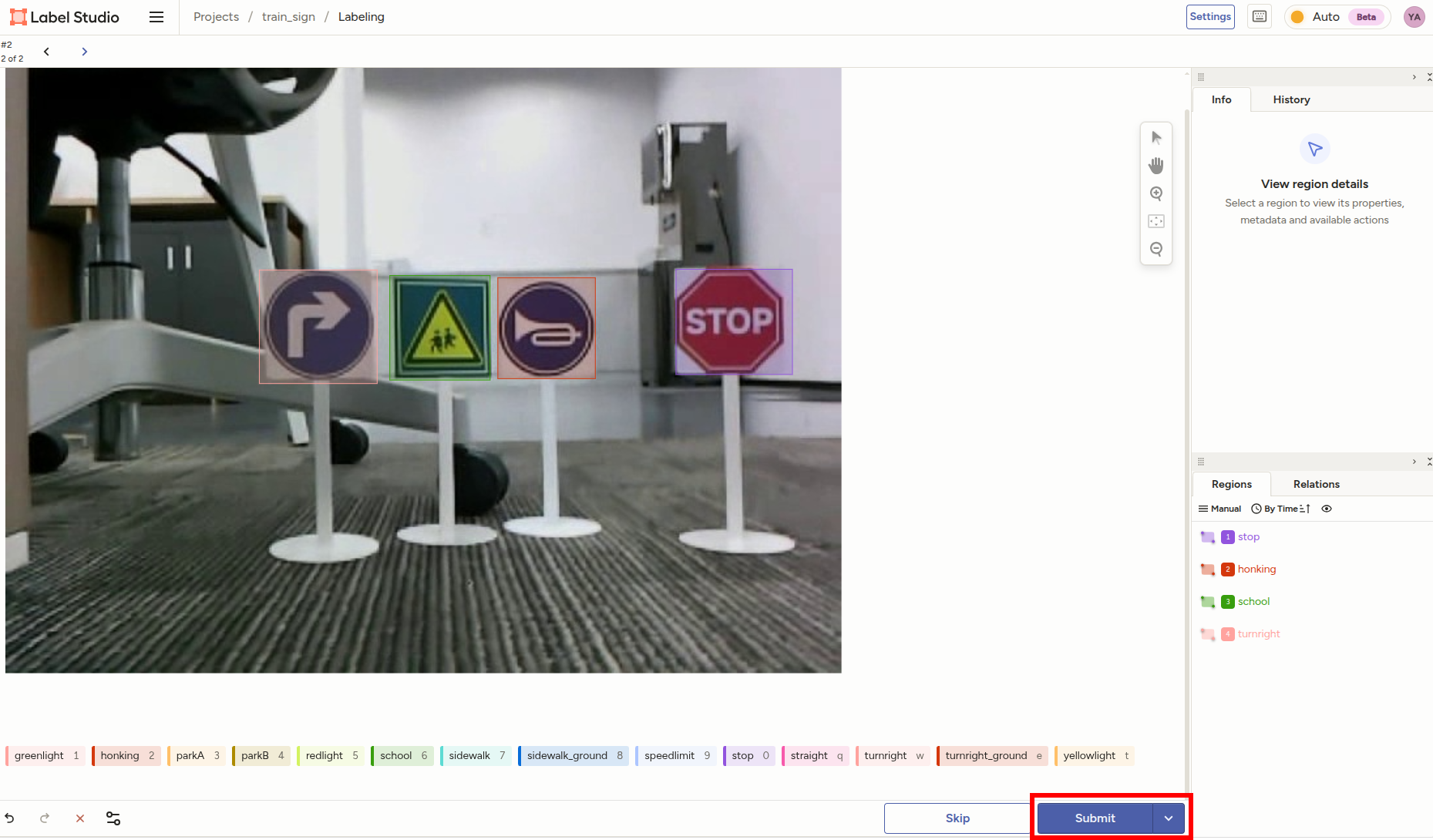Change the By Time sort order

[1280, 509]
